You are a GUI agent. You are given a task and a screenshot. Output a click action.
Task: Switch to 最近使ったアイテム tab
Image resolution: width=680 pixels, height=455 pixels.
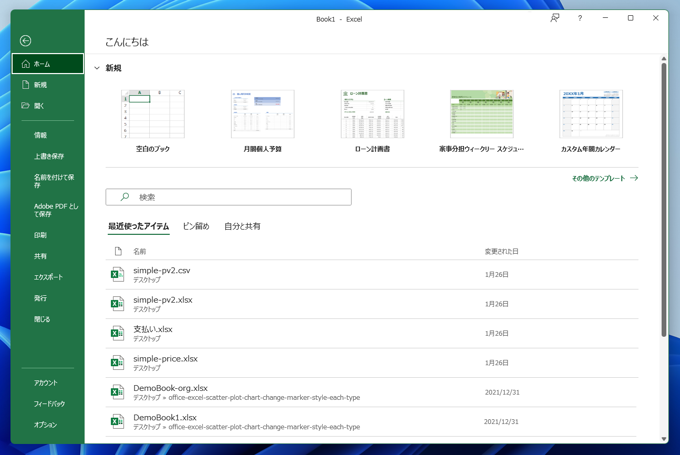click(138, 226)
